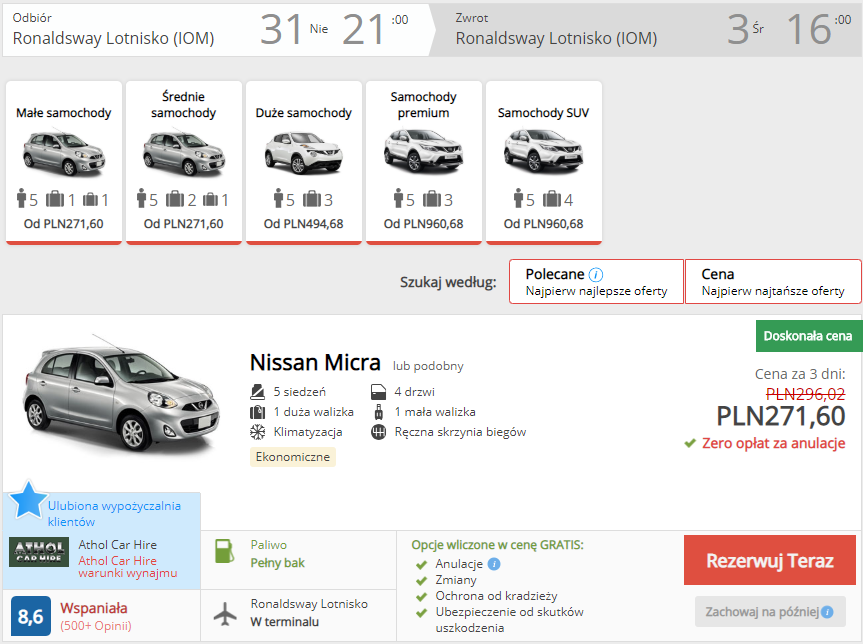Click the W terminalu location text
Screen dimensions: 863x644
point(285,622)
